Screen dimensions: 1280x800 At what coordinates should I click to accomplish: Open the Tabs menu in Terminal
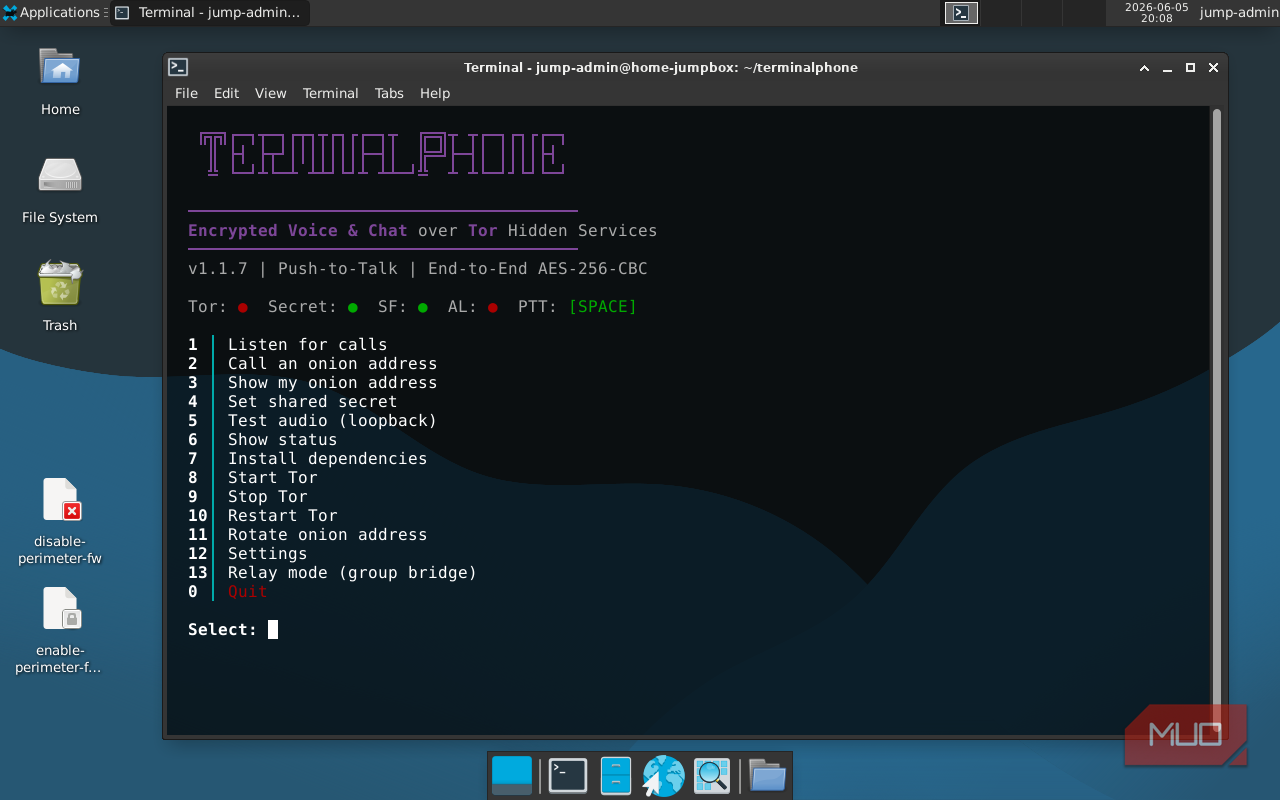389,93
